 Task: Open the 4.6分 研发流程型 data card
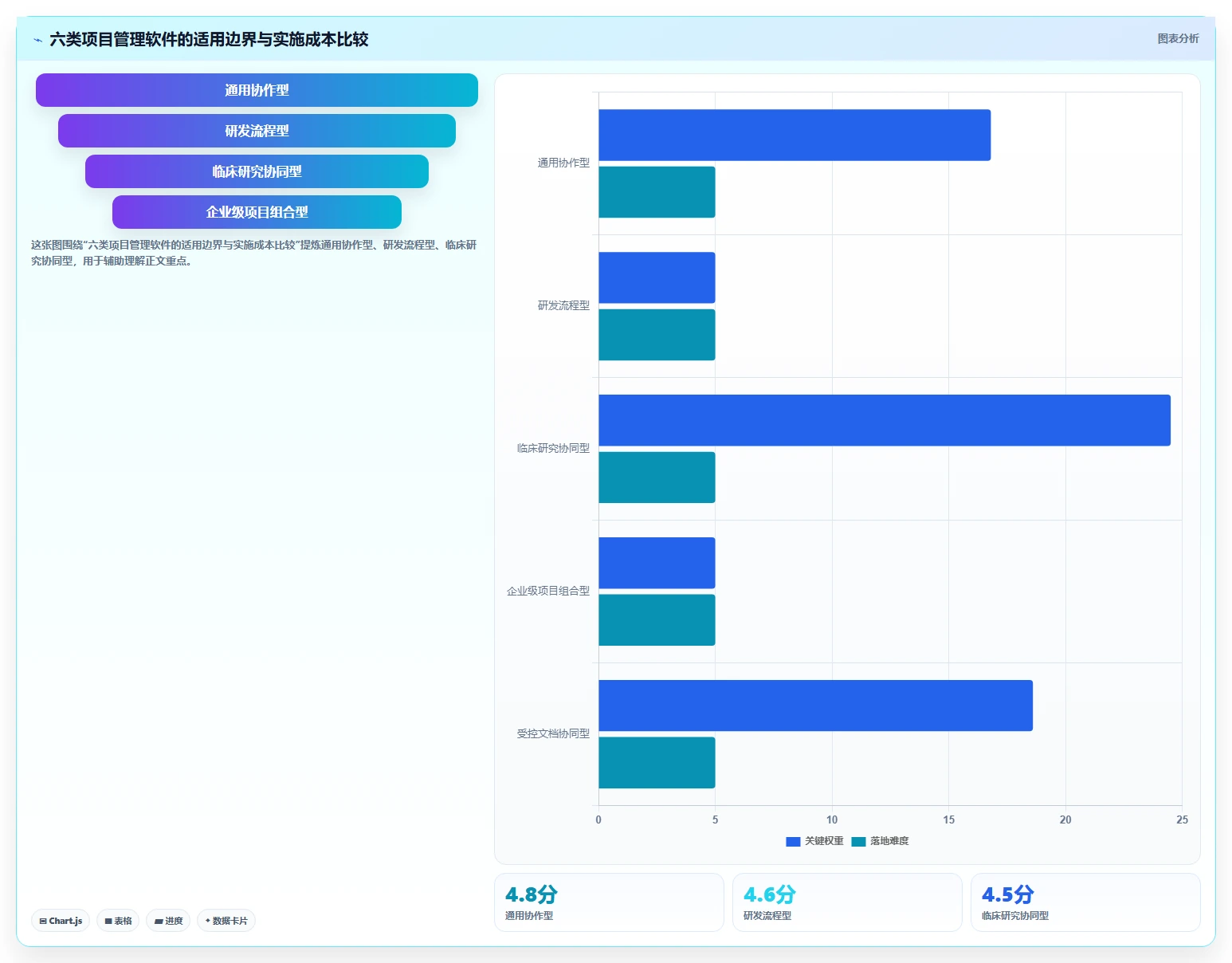tap(847, 902)
